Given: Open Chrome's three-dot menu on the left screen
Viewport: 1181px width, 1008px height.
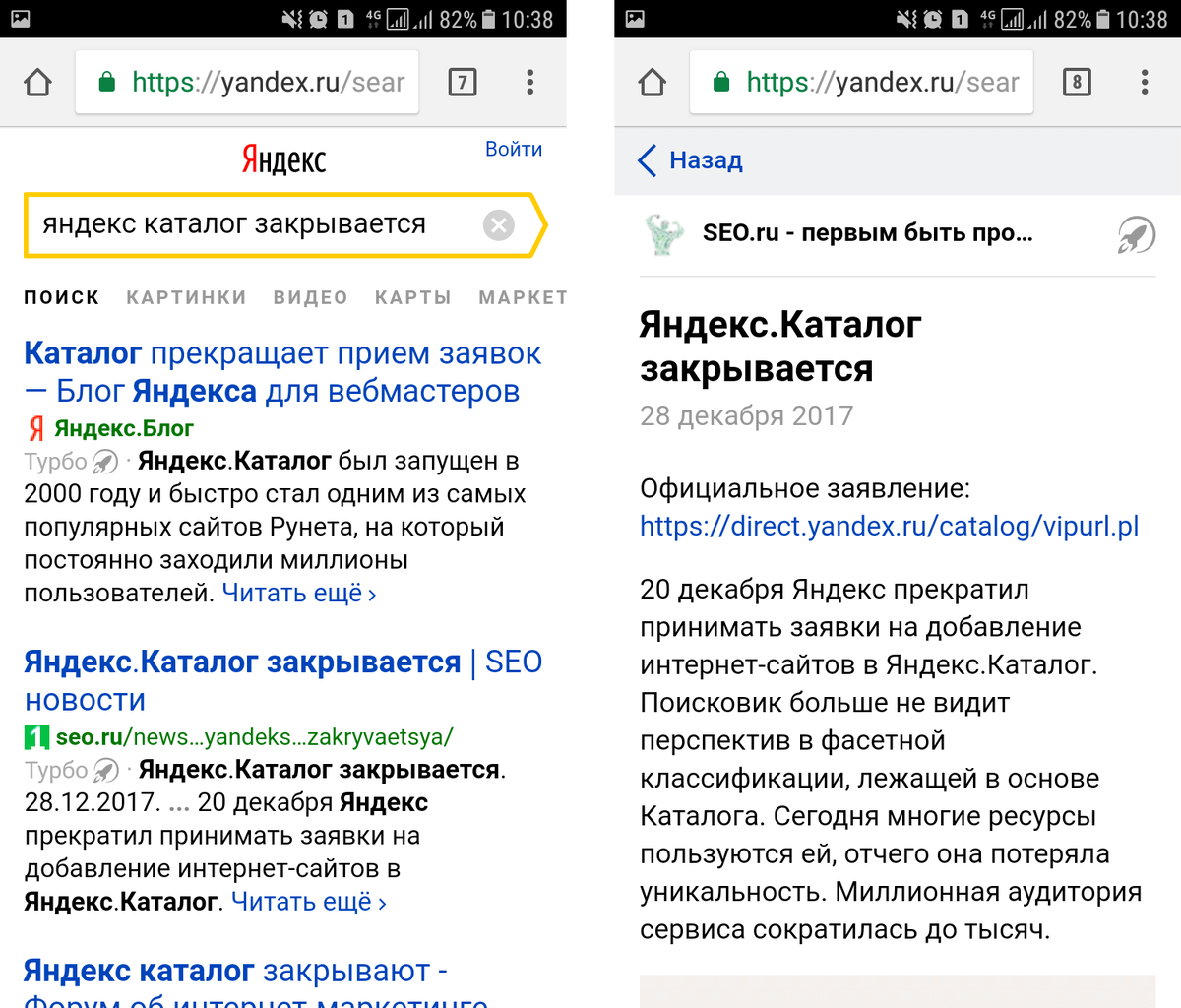Looking at the screenshot, I should [530, 83].
